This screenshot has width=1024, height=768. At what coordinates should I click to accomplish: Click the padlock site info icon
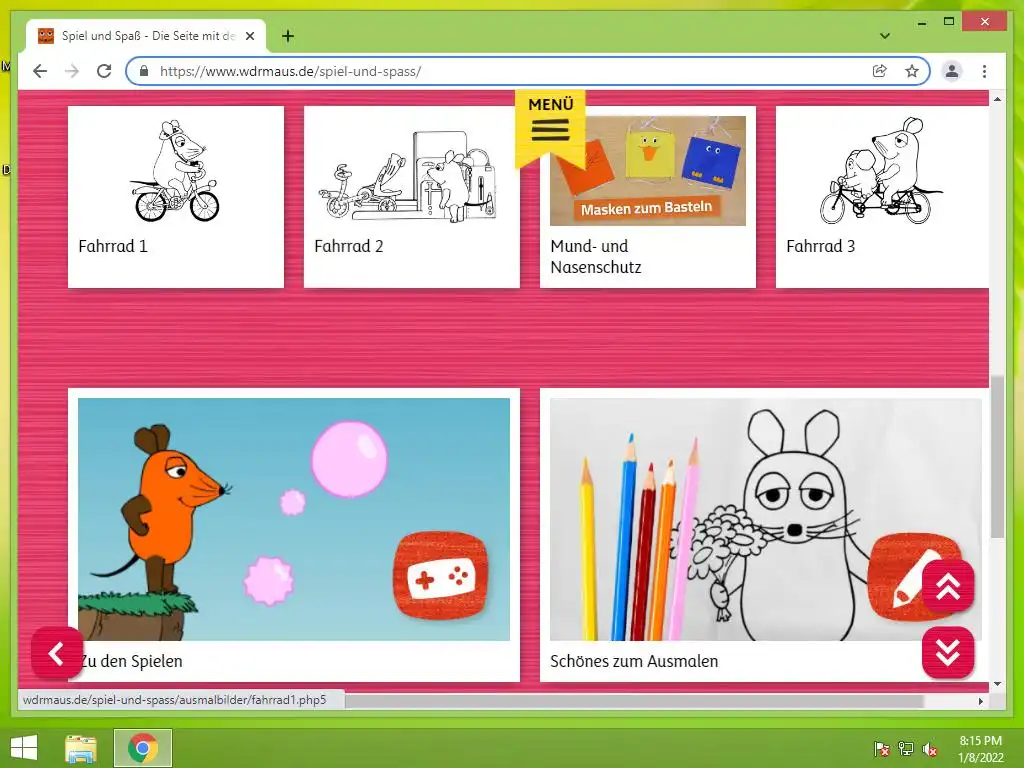coord(144,71)
